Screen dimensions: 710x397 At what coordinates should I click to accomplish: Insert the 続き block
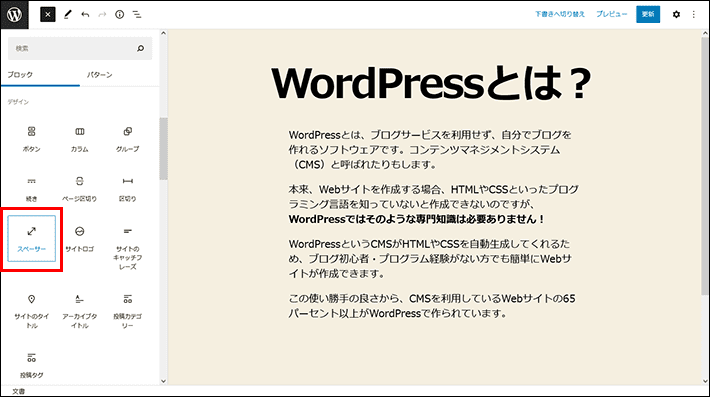pos(31,189)
